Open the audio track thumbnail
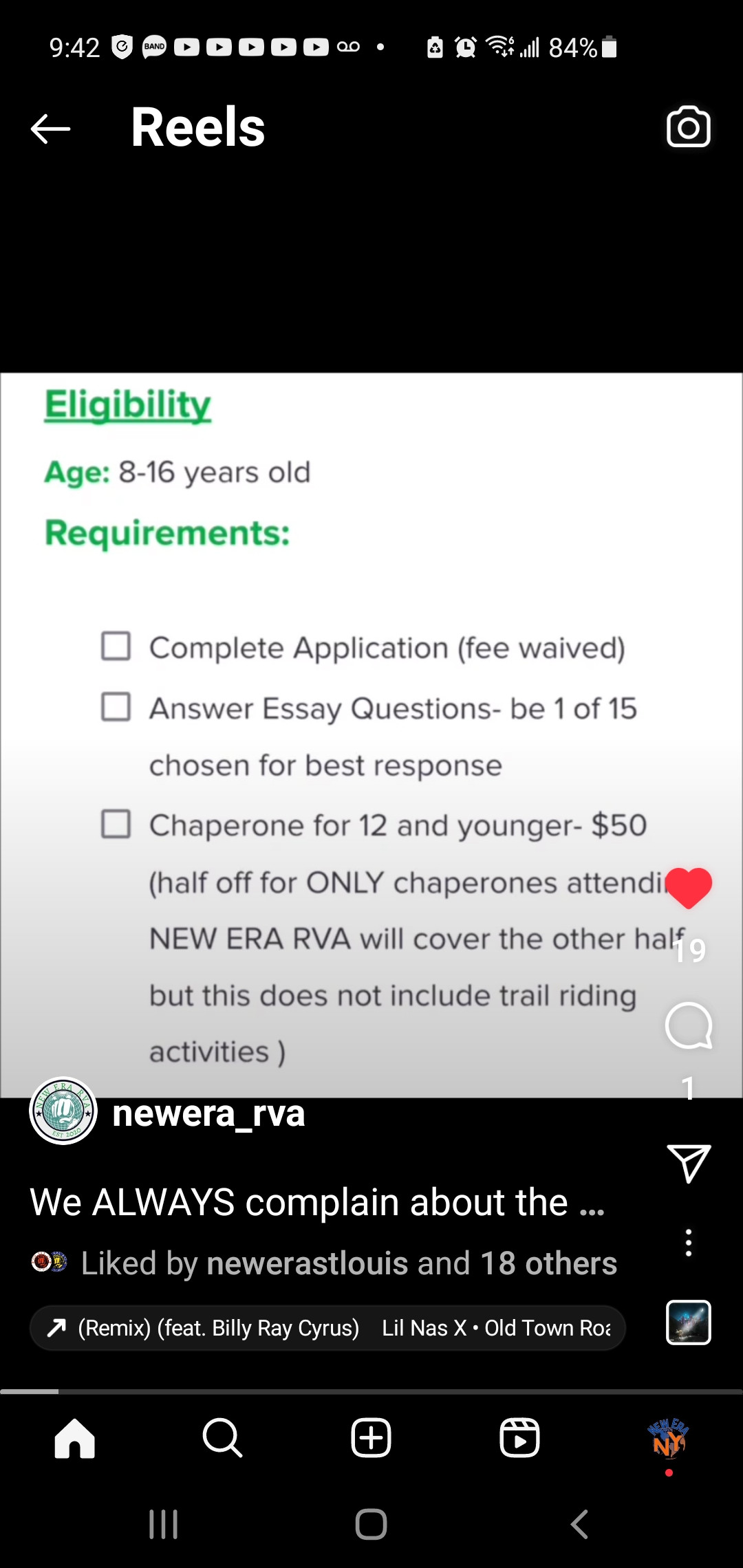 click(x=689, y=1322)
